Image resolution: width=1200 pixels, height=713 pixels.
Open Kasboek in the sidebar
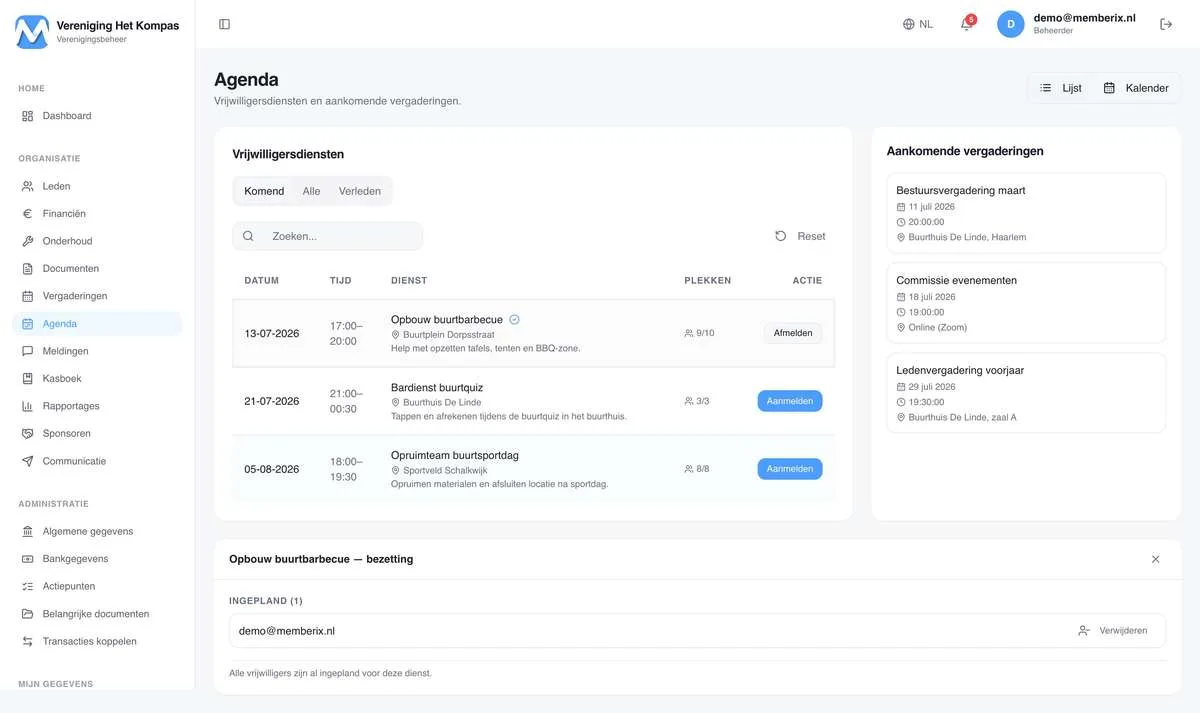point(97,379)
